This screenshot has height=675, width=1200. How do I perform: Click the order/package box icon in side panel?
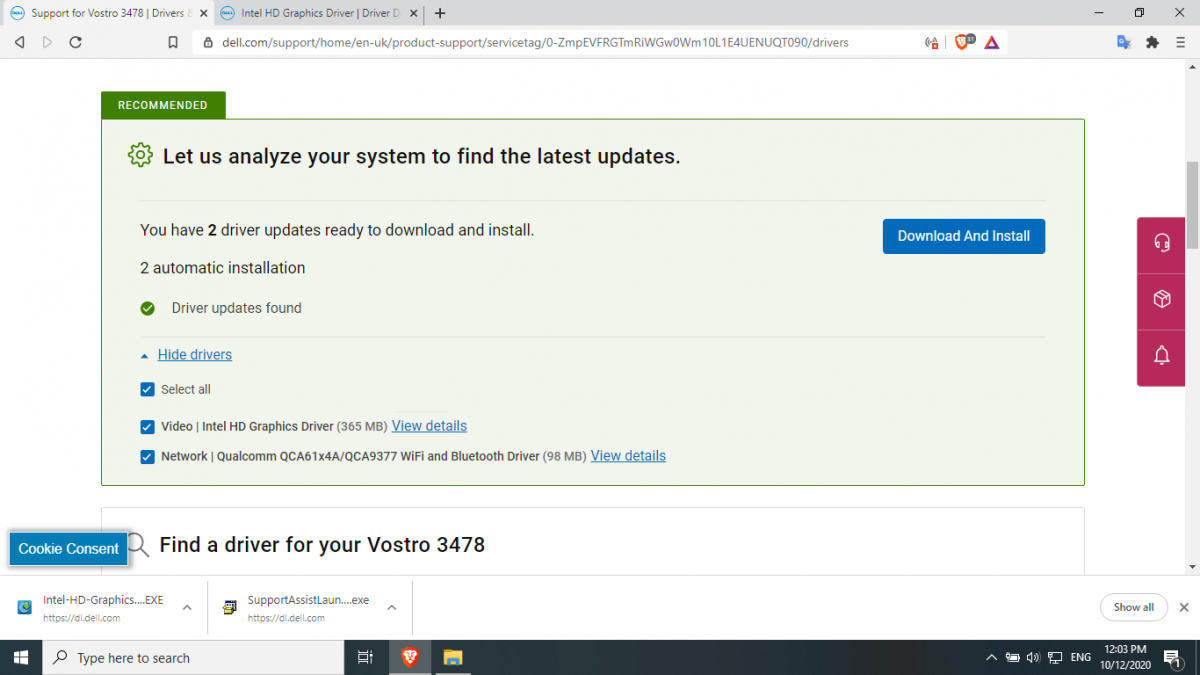click(1162, 299)
